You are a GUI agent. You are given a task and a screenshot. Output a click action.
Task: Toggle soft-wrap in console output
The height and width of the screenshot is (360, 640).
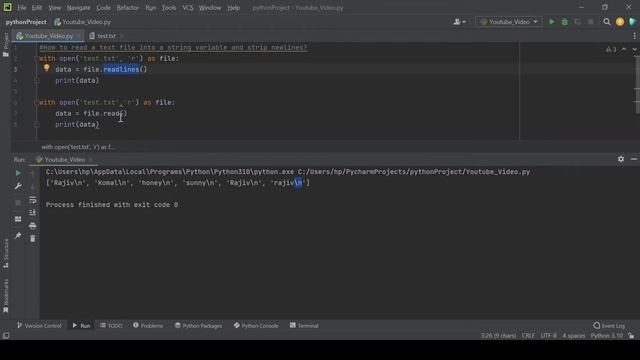tap(33, 200)
